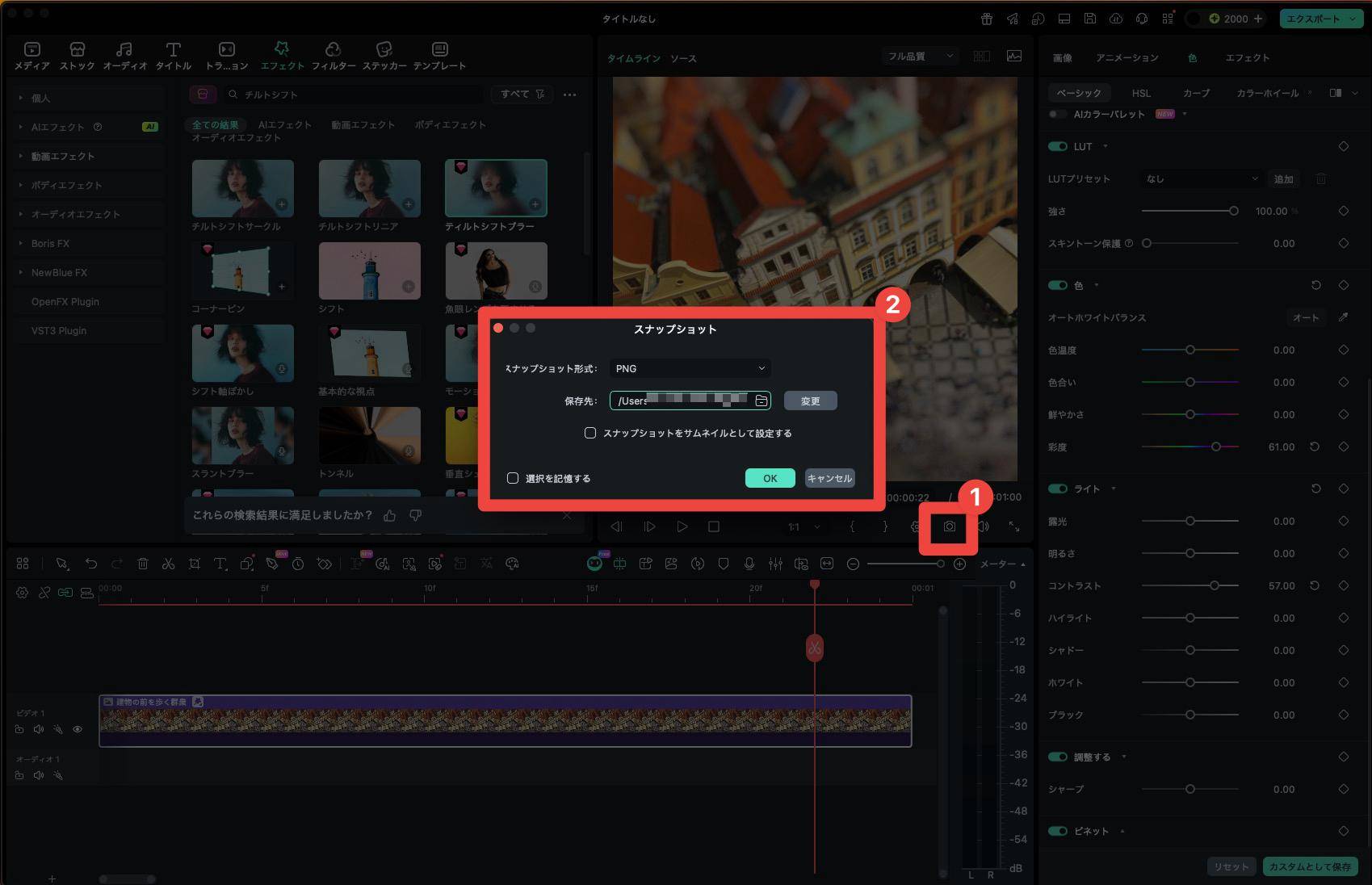The image size is (1372, 885).
Task: Open the Audio library icon
Action: pyautogui.click(x=124, y=49)
